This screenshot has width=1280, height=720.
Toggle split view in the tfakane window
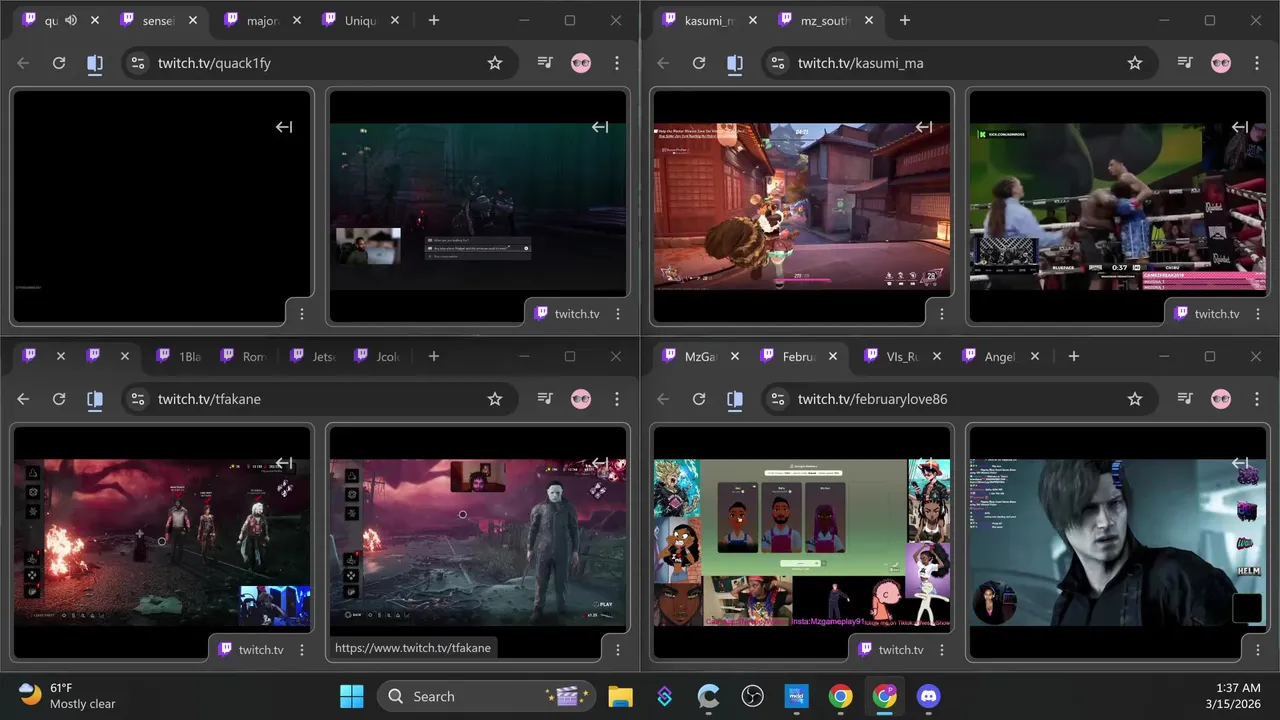click(x=95, y=399)
